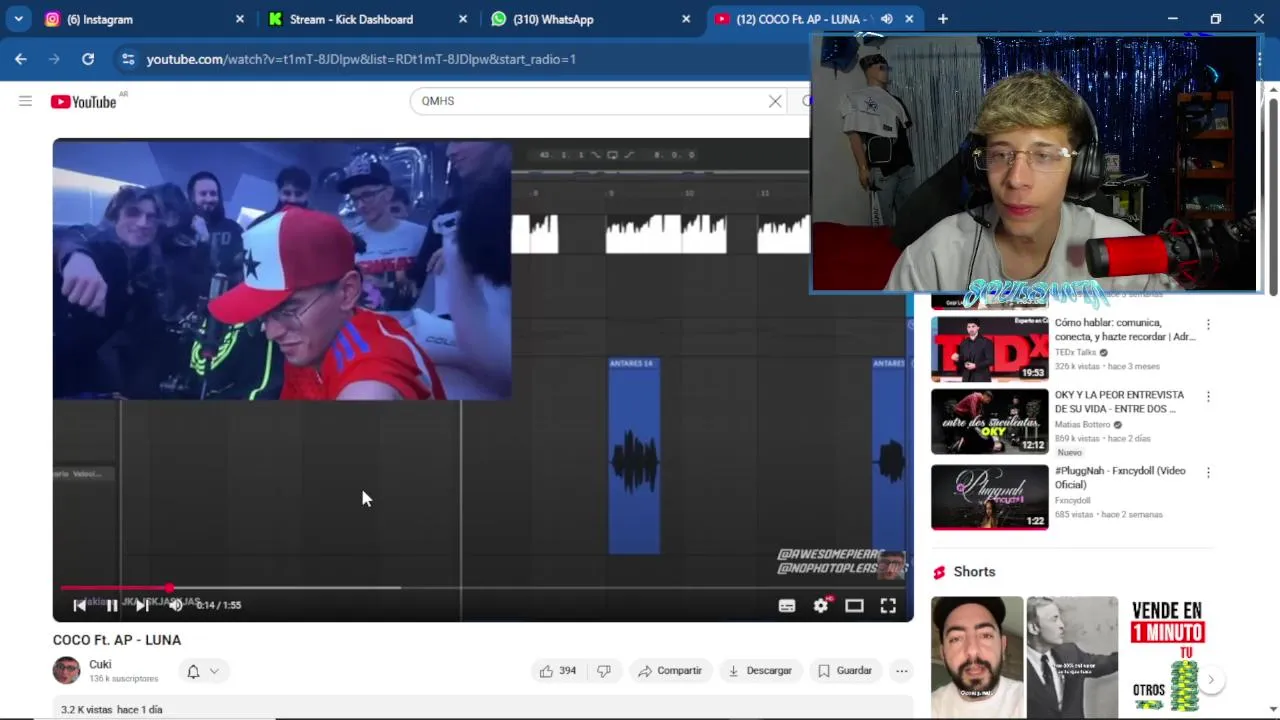Image resolution: width=1280 pixels, height=720 pixels.
Task: Open the TEDx Cómo hablar video thumbnail
Action: (990, 349)
